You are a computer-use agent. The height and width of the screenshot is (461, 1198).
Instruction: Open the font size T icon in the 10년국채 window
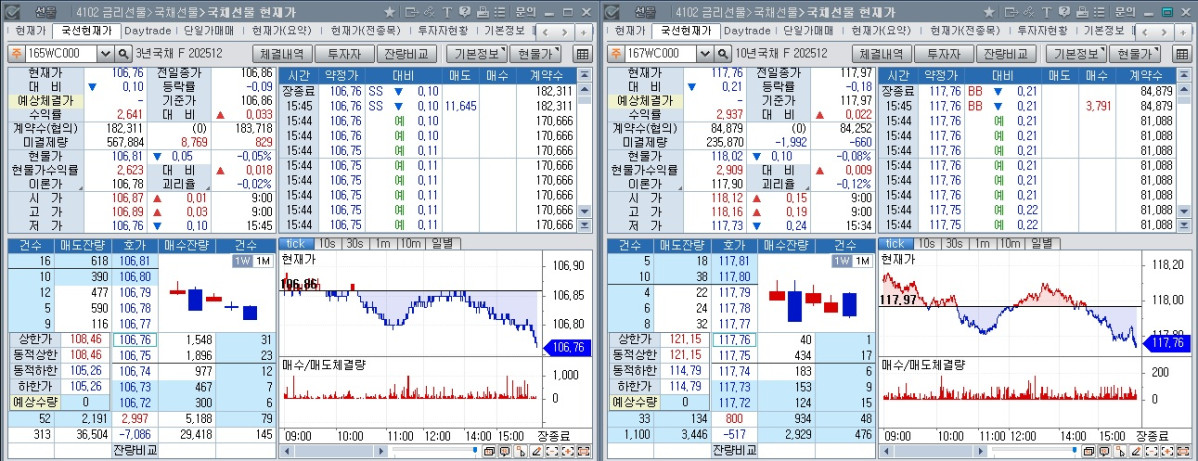point(1046,12)
